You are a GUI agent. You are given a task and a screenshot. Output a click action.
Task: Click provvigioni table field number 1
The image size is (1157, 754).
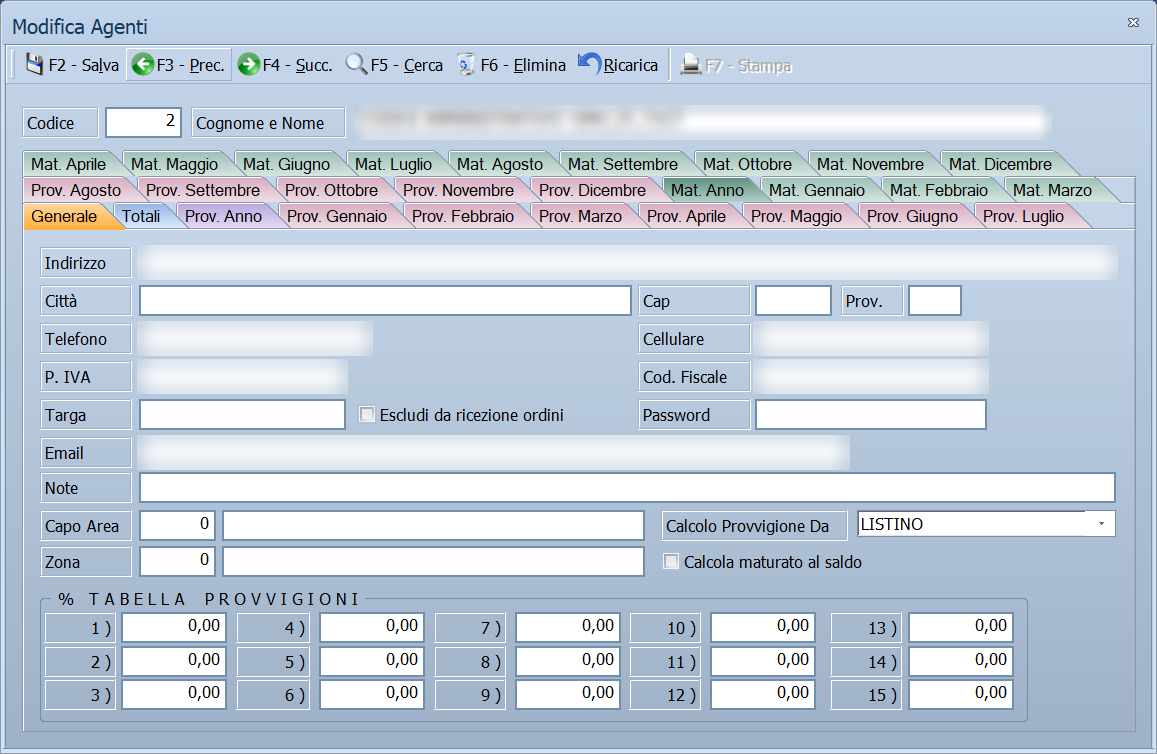coord(174,627)
